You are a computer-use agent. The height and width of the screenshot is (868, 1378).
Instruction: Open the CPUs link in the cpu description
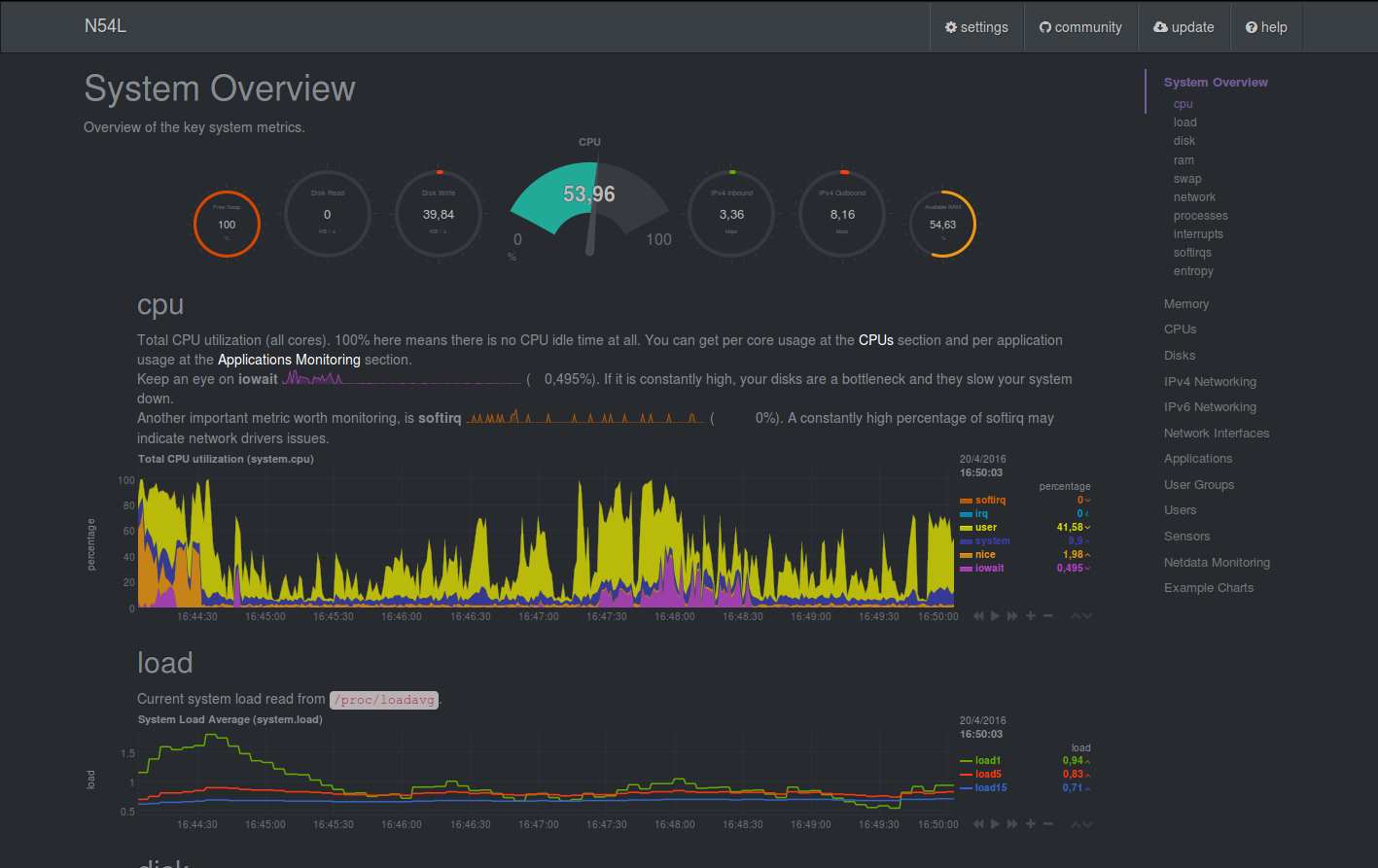875,340
